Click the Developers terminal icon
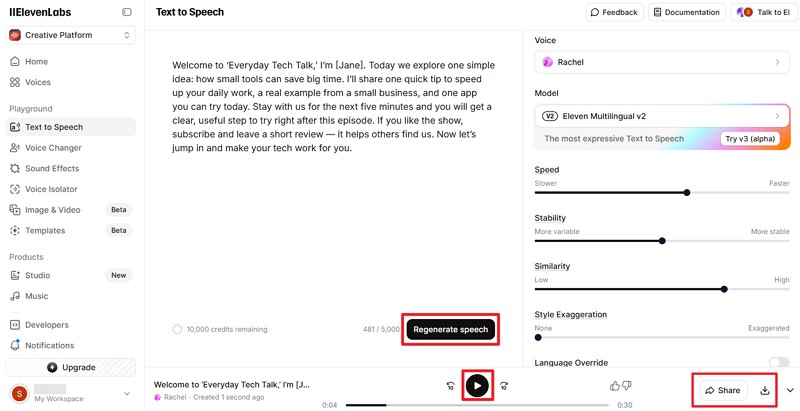Screen dimensions: 800x411 [15, 325]
